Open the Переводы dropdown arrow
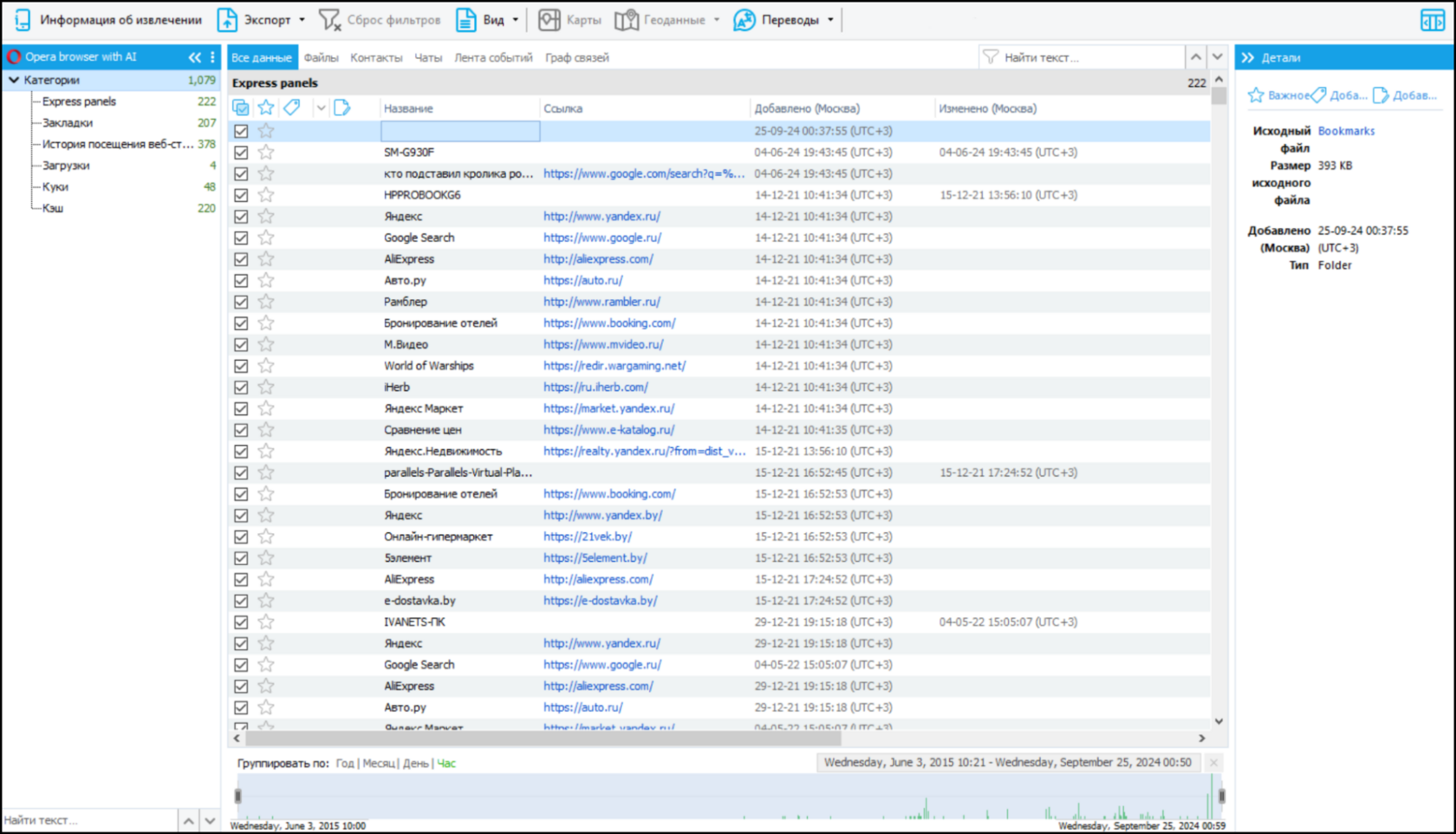 (830, 20)
